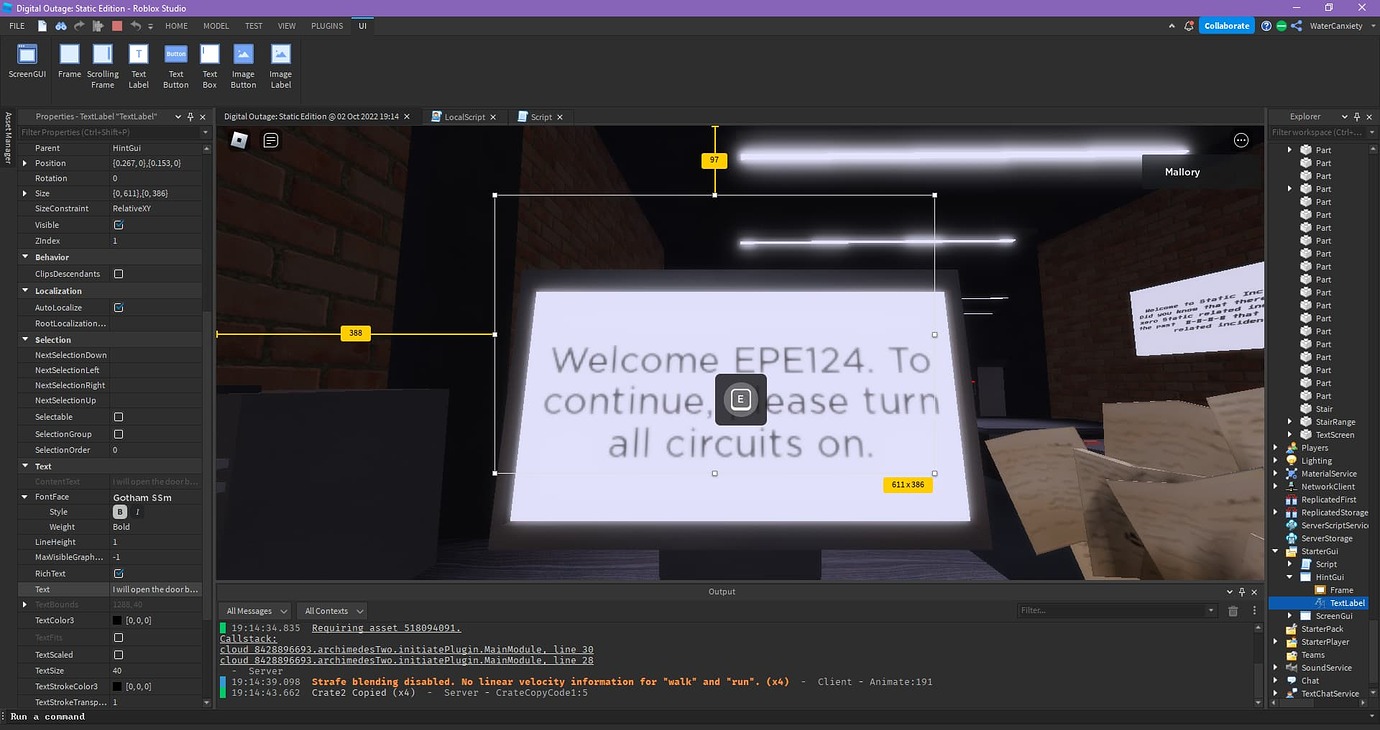The width and height of the screenshot is (1380, 730).
Task: Open the LocalScript tab
Action: [x=463, y=116]
